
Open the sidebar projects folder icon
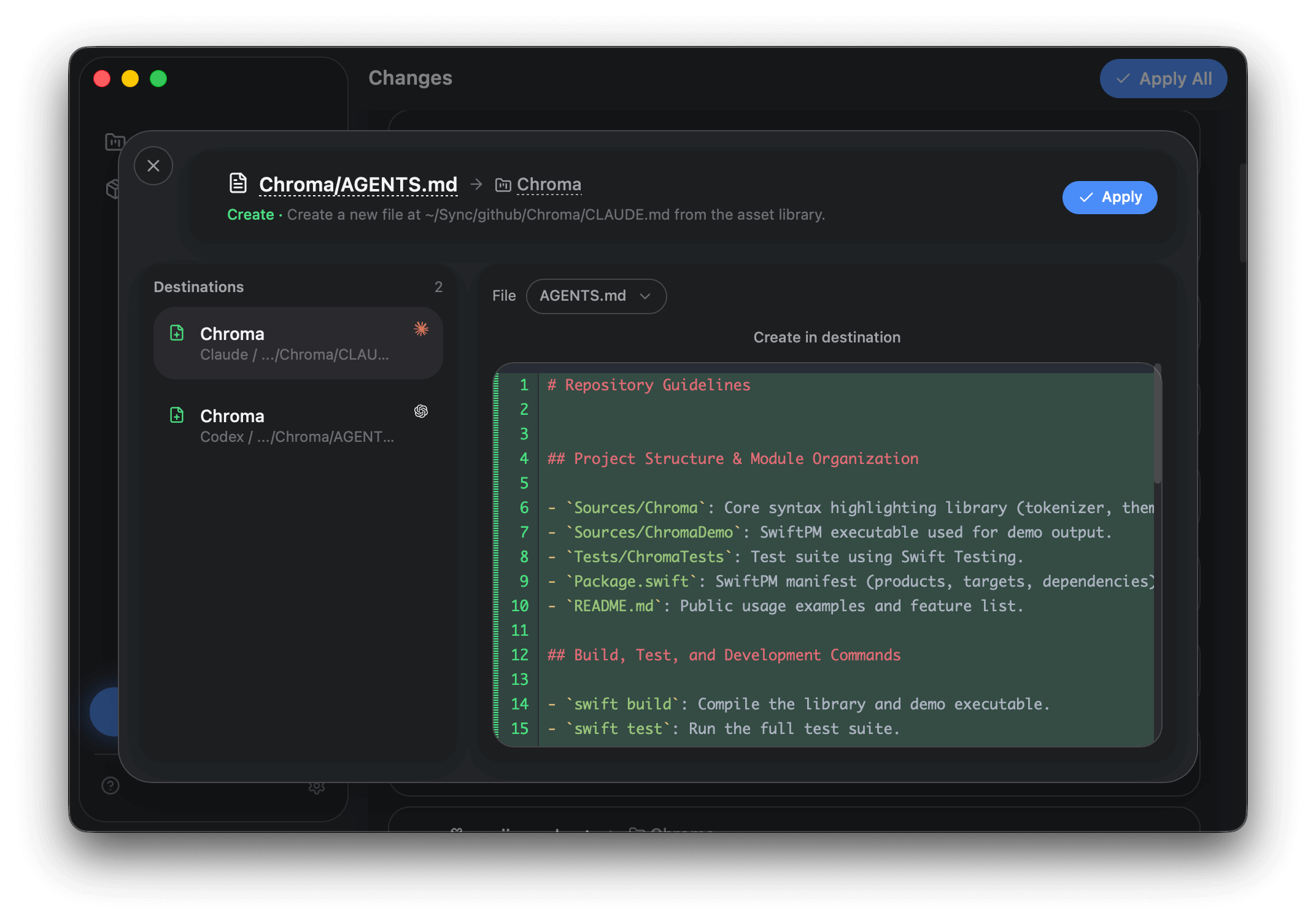pos(114,142)
